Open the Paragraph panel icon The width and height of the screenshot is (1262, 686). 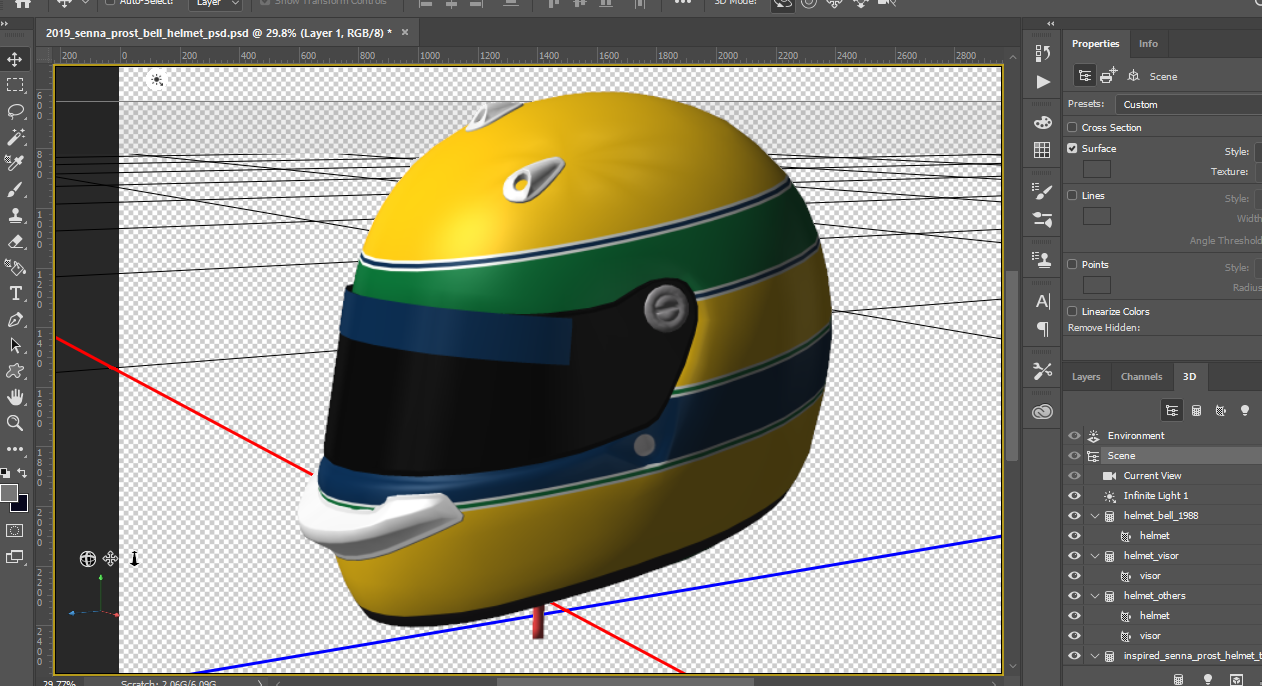click(1043, 328)
